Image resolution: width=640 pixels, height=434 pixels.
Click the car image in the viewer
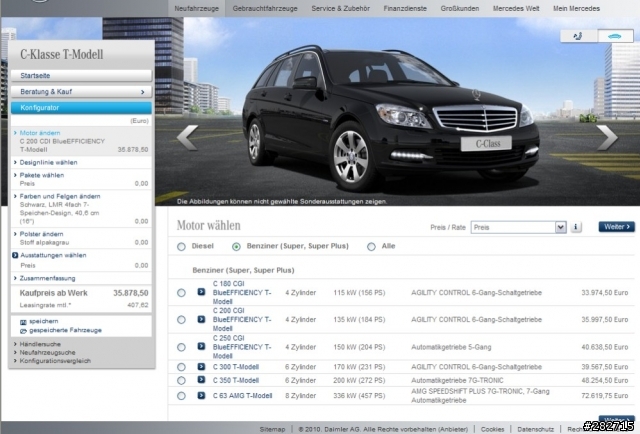[392, 118]
